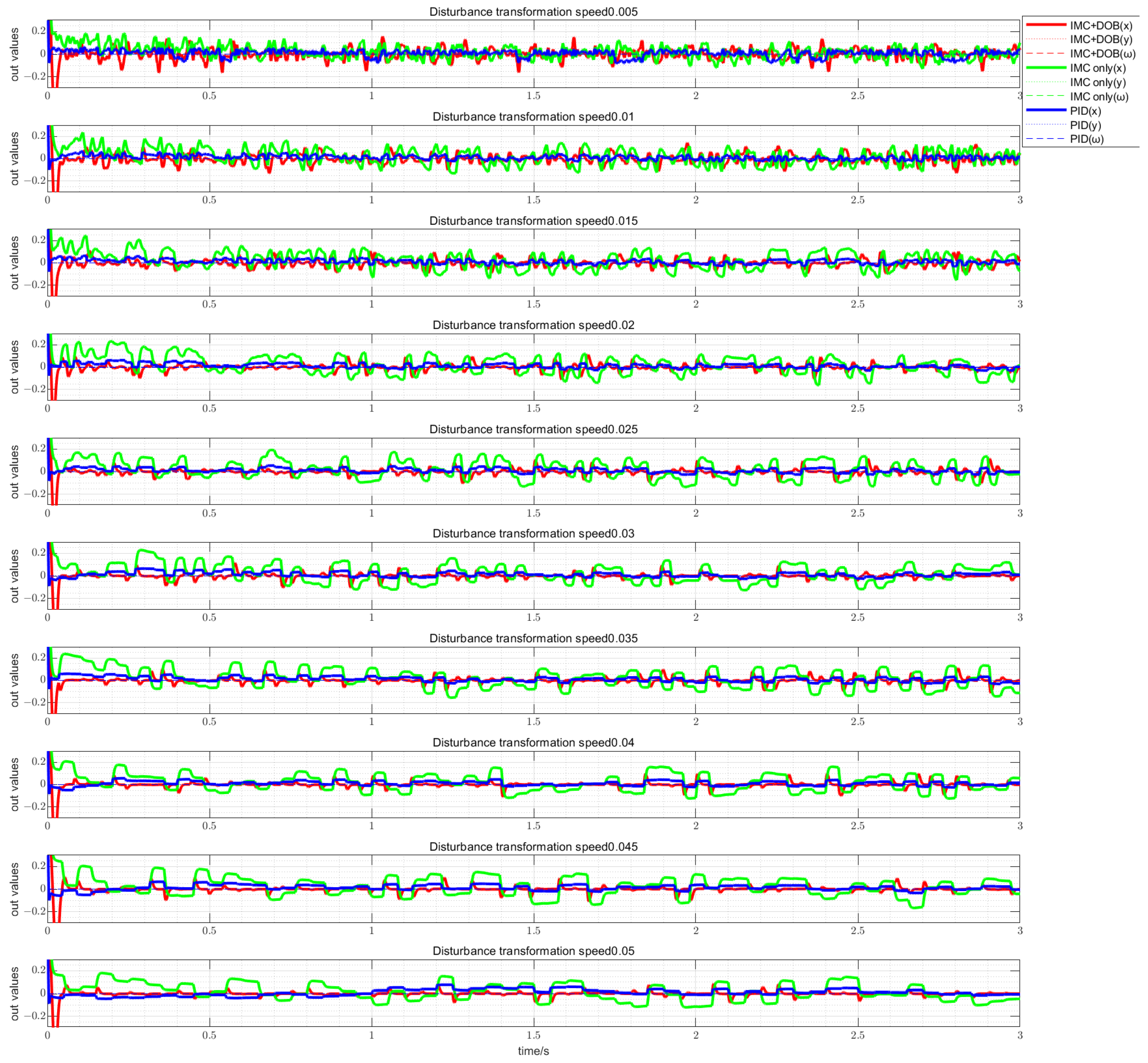Click the red line sample for IMC+DOB(x)

point(1046,25)
